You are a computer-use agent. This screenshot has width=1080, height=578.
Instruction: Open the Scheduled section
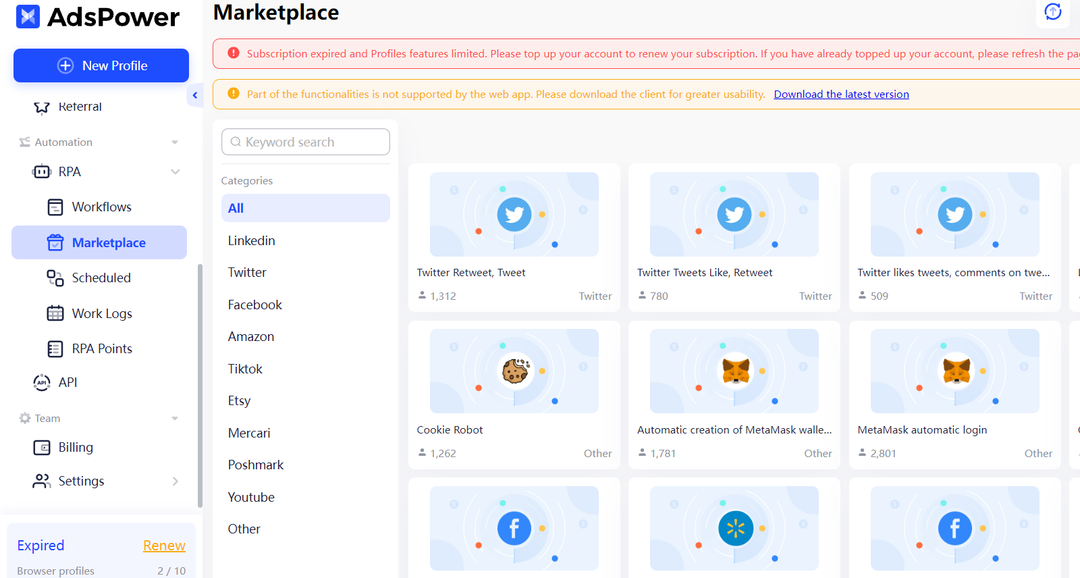(x=99, y=278)
